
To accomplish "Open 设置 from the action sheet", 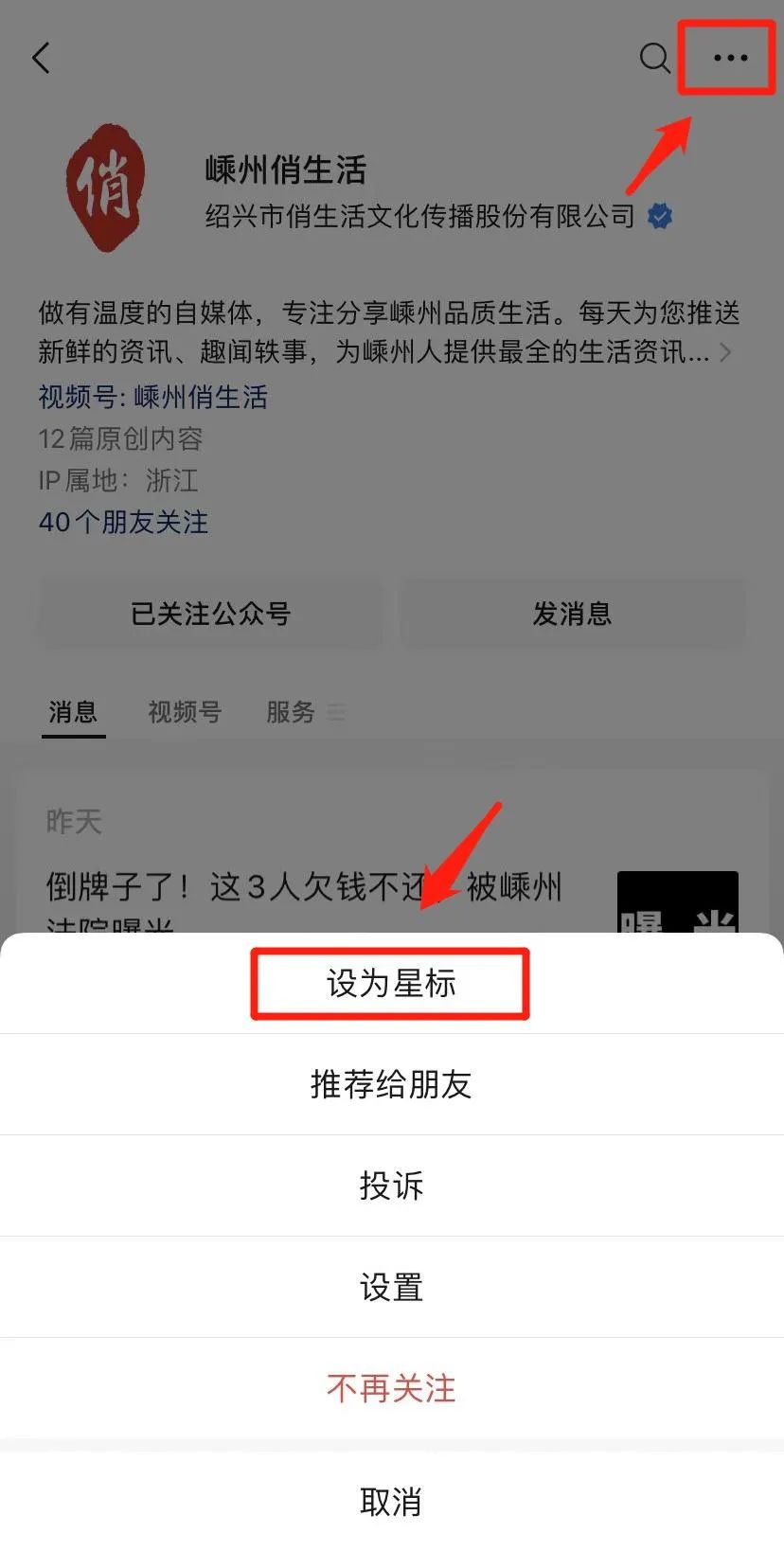I will pos(391,1287).
